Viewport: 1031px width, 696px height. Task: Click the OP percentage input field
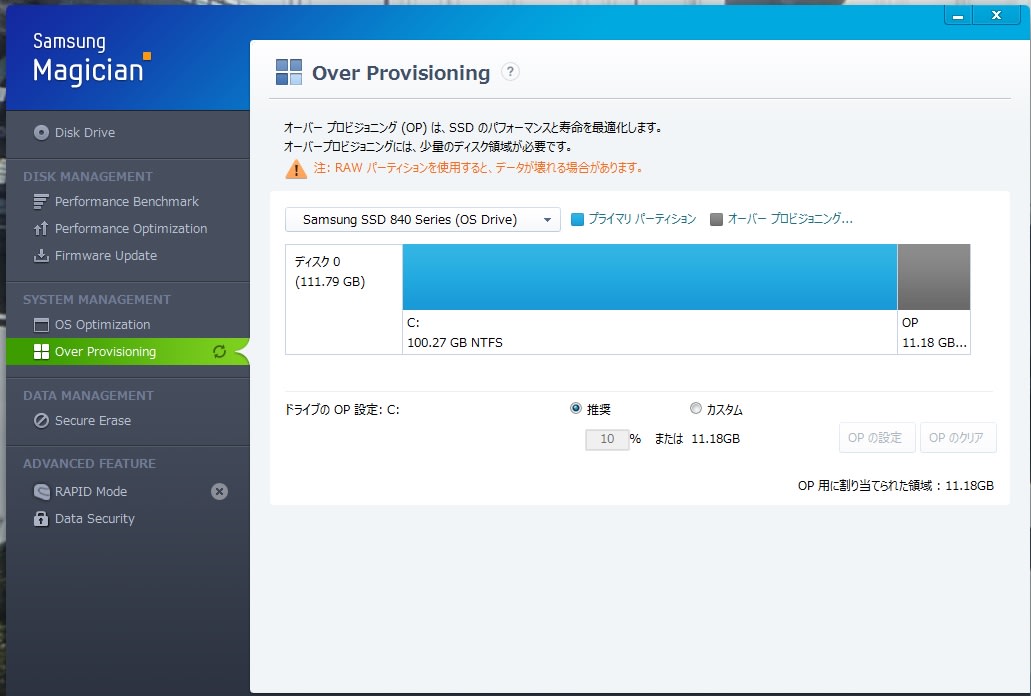(x=607, y=439)
